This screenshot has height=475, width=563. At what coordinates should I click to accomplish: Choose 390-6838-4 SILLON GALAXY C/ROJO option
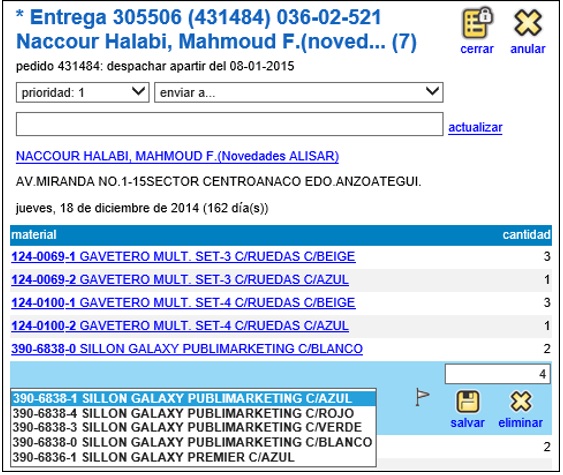tap(193, 413)
